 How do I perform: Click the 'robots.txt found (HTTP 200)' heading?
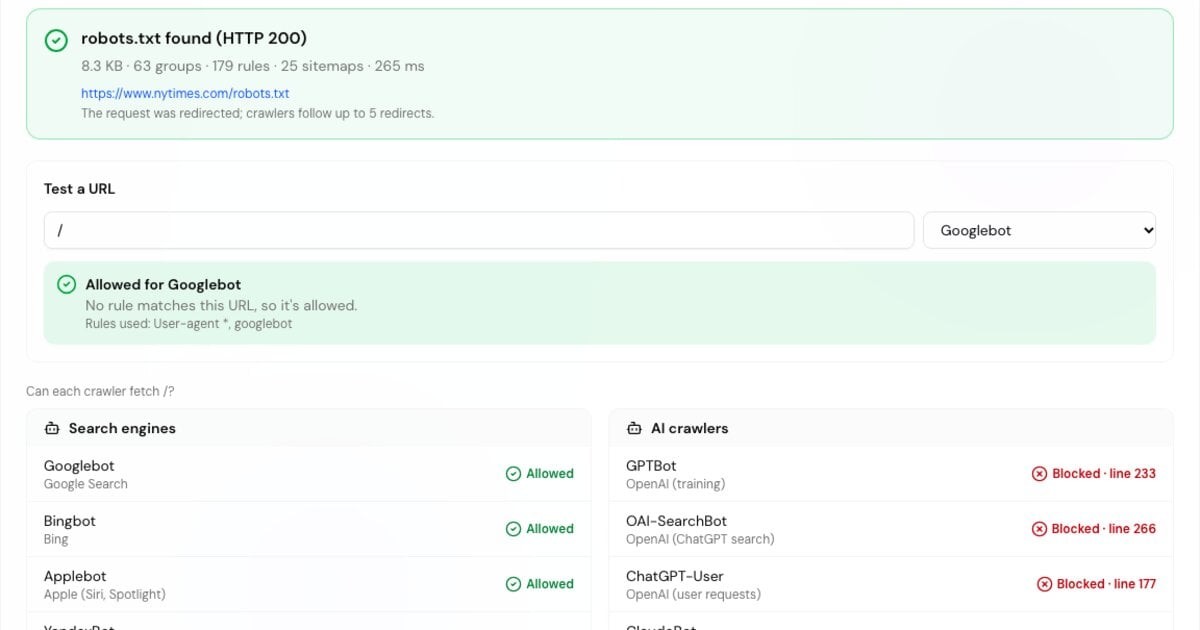[194, 39]
